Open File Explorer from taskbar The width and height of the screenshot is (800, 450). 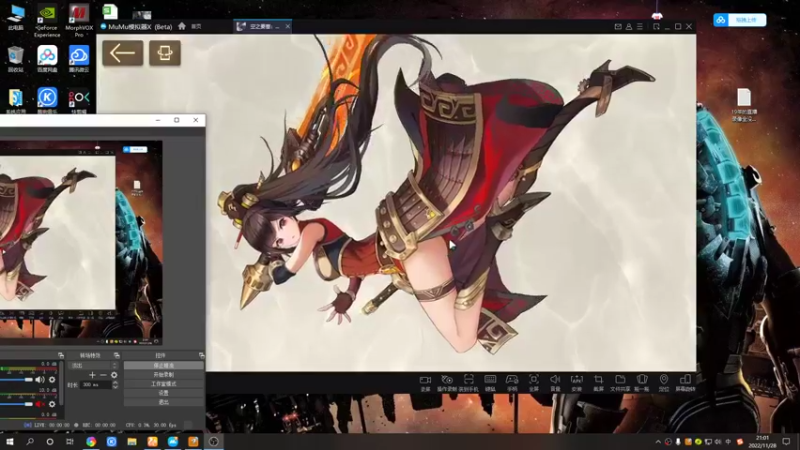coord(132,441)
